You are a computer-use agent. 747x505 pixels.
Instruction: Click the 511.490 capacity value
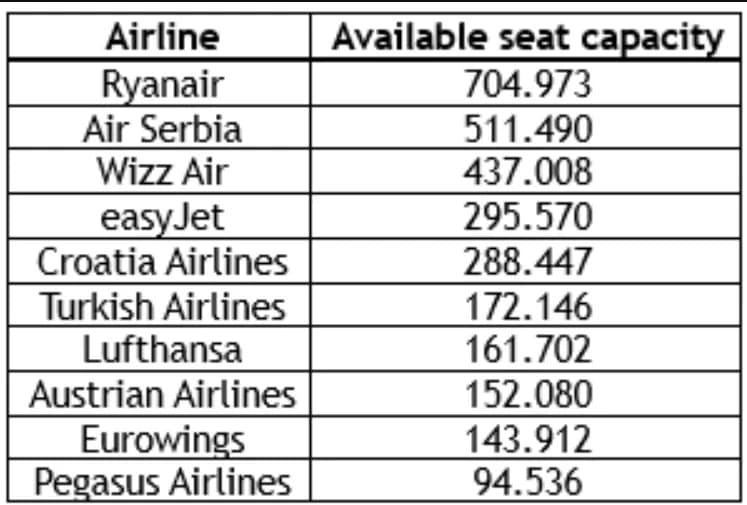528,129
